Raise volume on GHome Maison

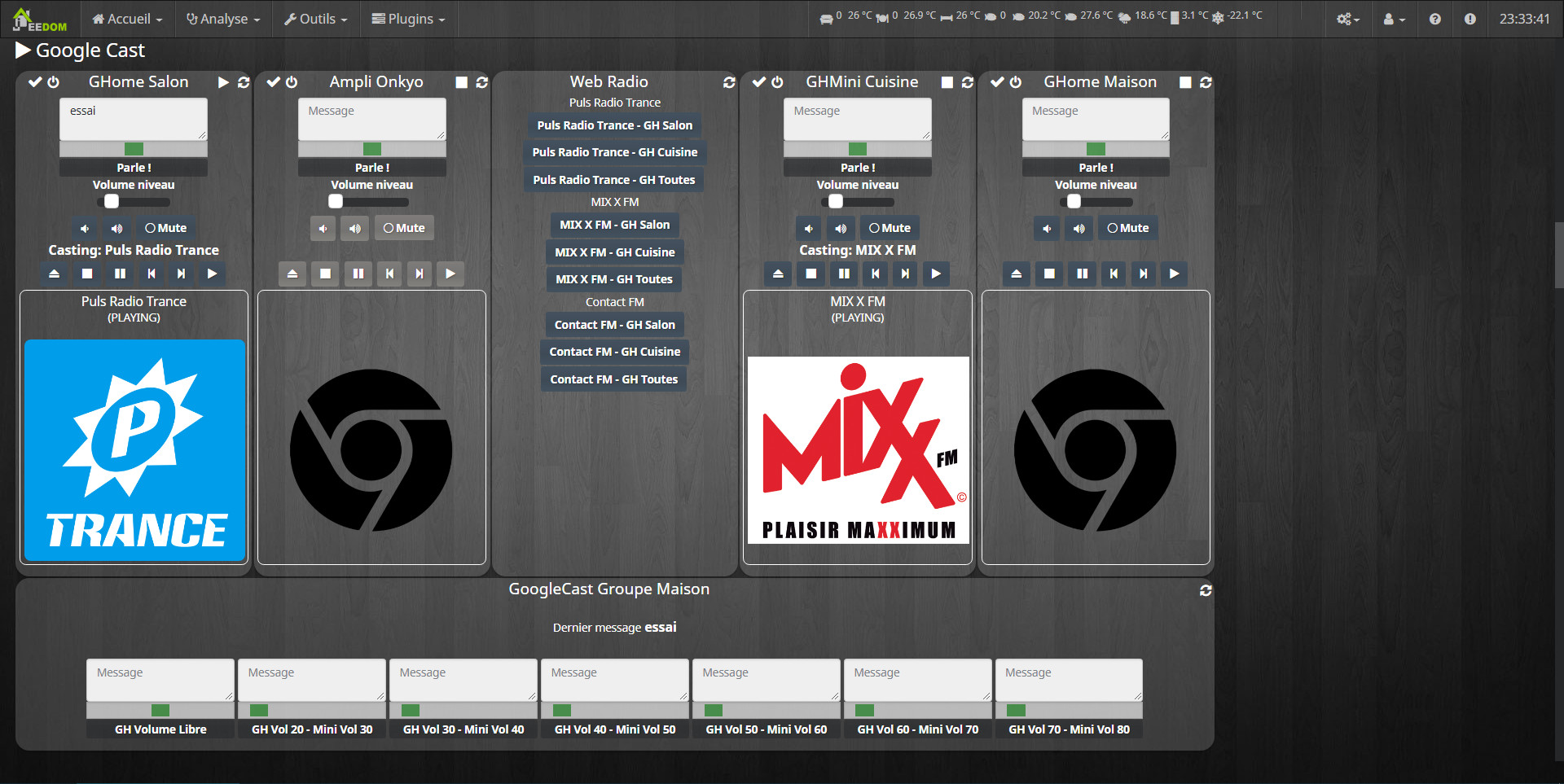(x=1079, y=228)
